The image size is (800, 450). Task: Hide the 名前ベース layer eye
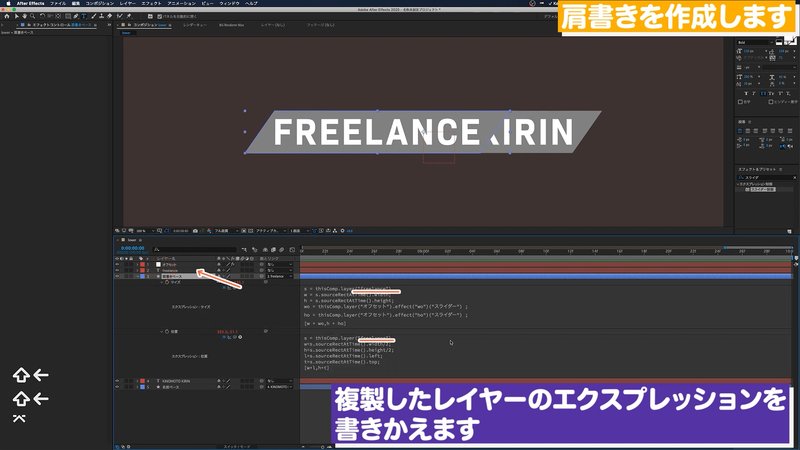(117, 387)
